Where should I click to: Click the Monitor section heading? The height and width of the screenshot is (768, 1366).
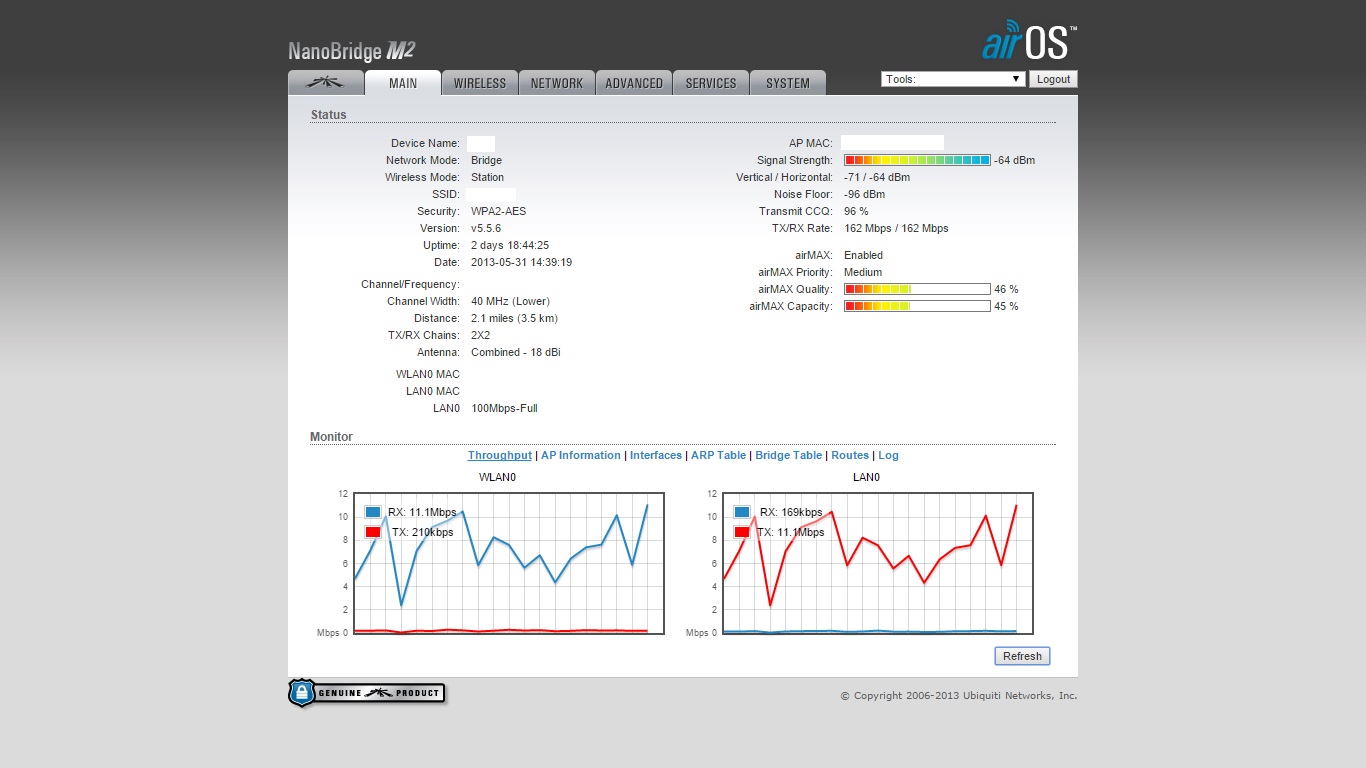(331, 437)
